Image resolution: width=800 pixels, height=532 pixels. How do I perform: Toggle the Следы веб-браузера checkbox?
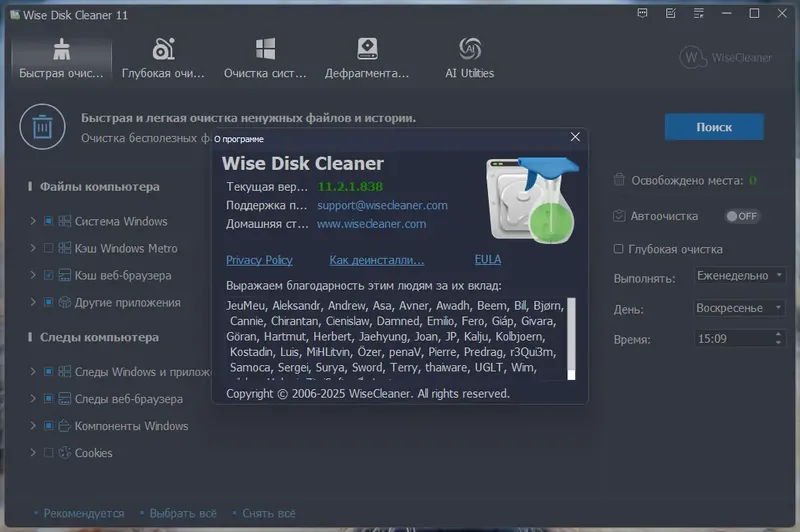pos(48,398)
